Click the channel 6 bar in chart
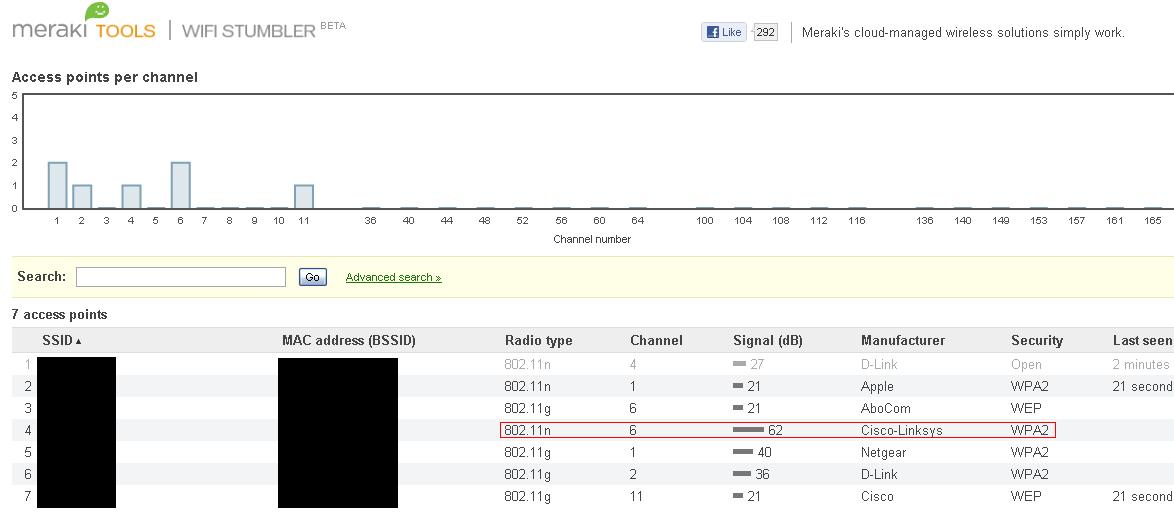Screen dimensions: 1174x516 (x=180, y=185)
